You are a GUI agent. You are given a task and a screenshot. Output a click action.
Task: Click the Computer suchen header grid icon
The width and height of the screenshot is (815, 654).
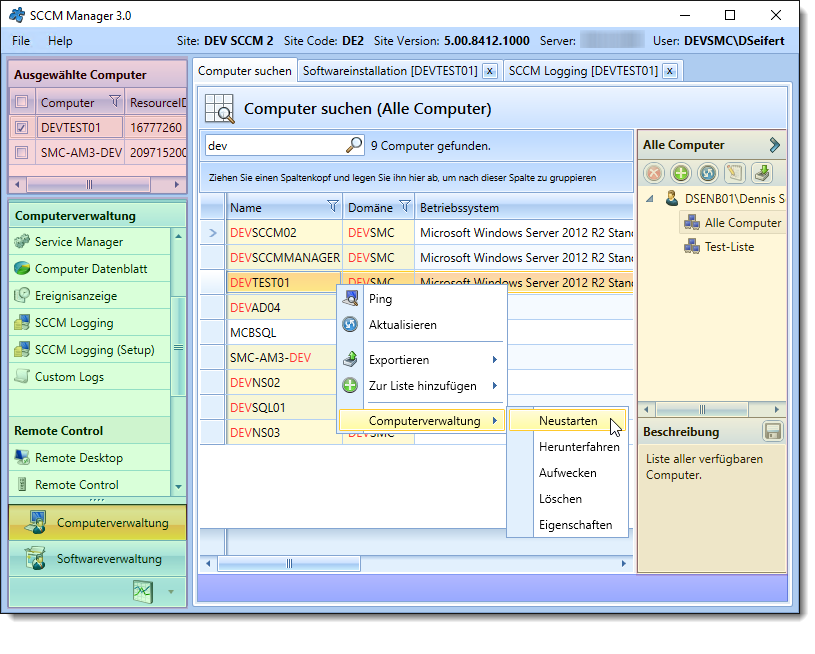point(219,109)
